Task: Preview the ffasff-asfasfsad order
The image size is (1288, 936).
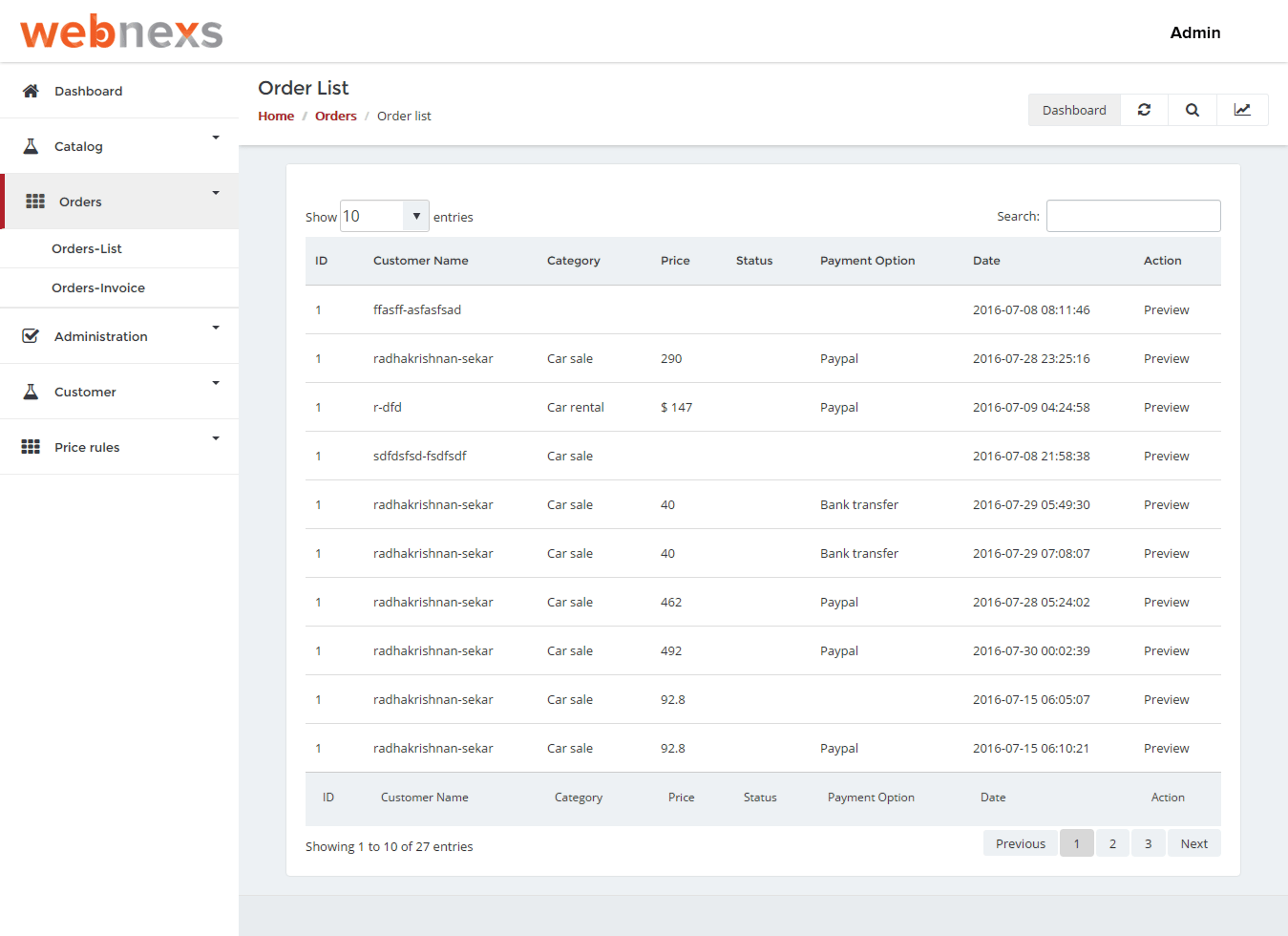Action: 1167,309
